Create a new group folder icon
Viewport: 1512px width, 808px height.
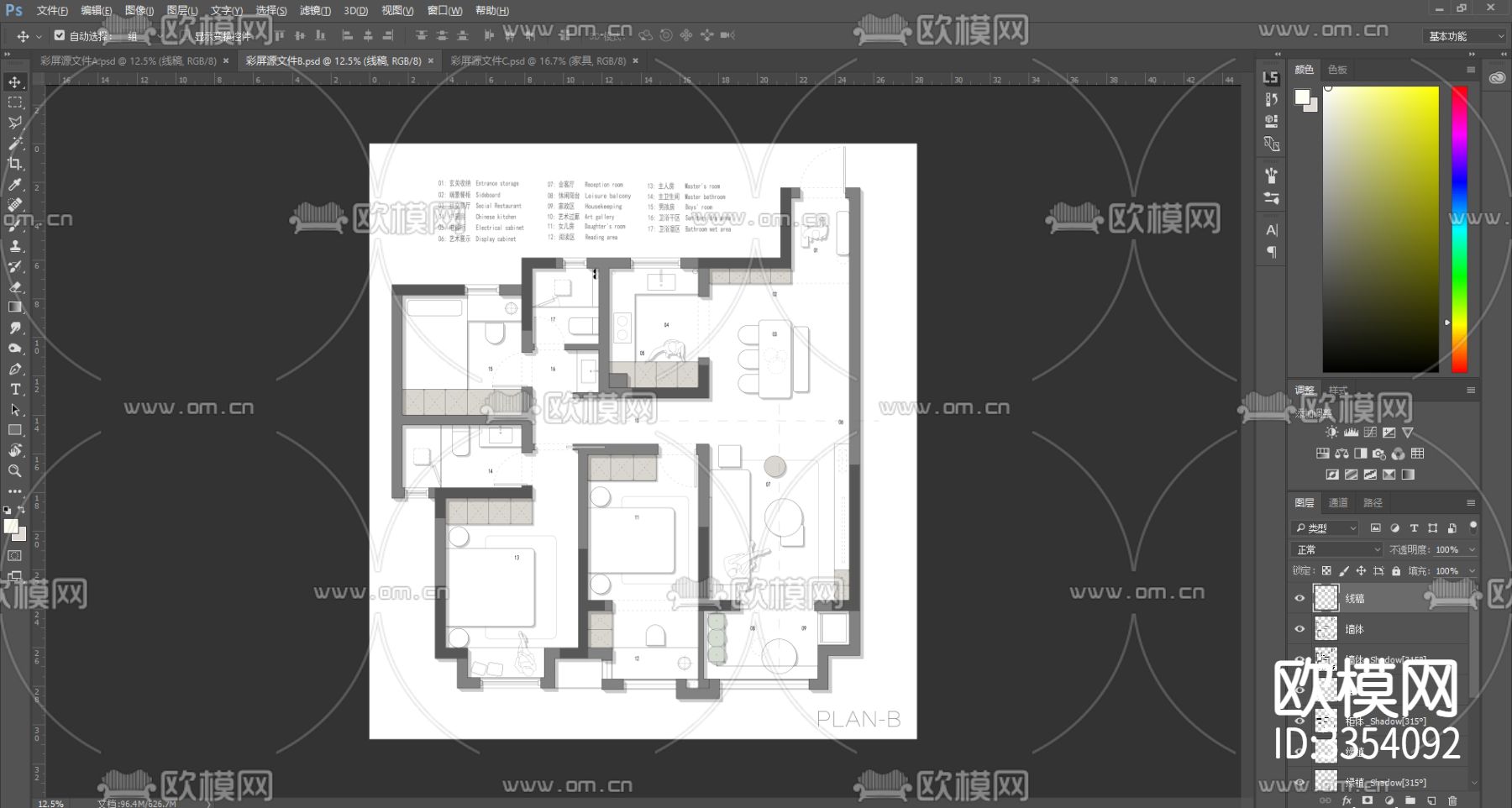[1410, 801]
